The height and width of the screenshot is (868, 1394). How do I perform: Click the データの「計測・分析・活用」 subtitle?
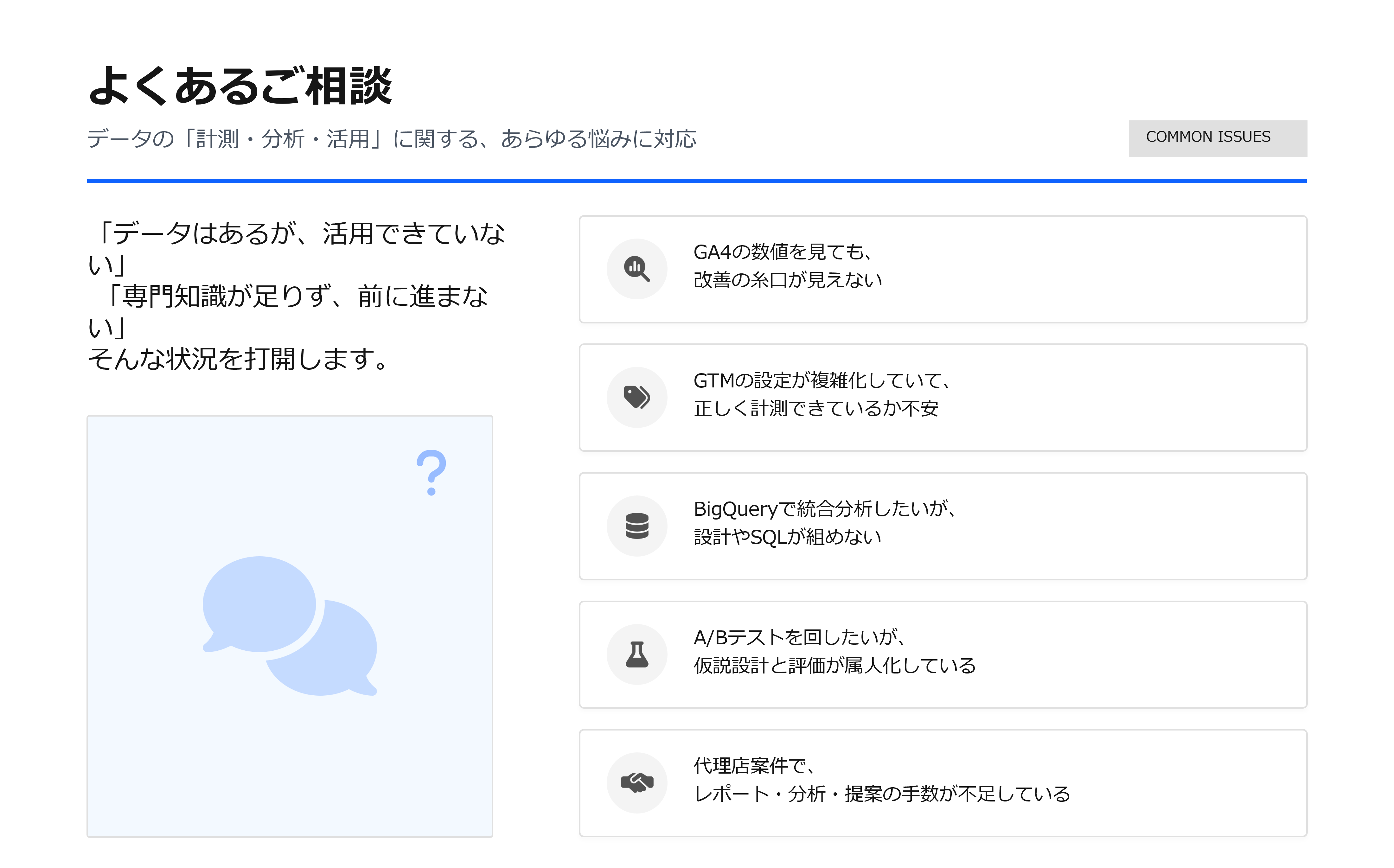click(x=392, y=139)
